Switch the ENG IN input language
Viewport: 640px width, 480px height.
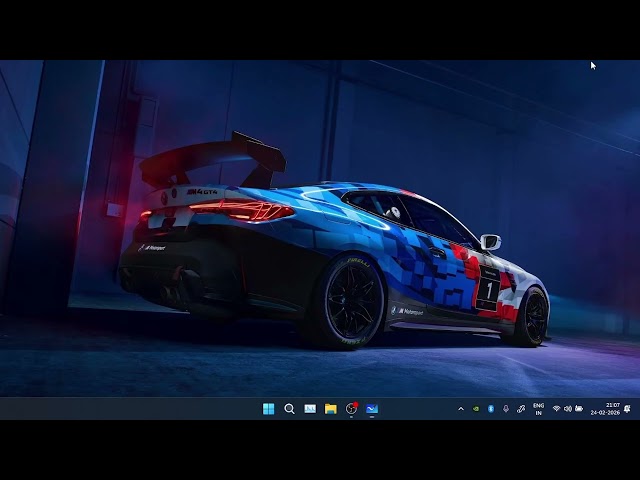pyautogui.click(x=538, y=409)
